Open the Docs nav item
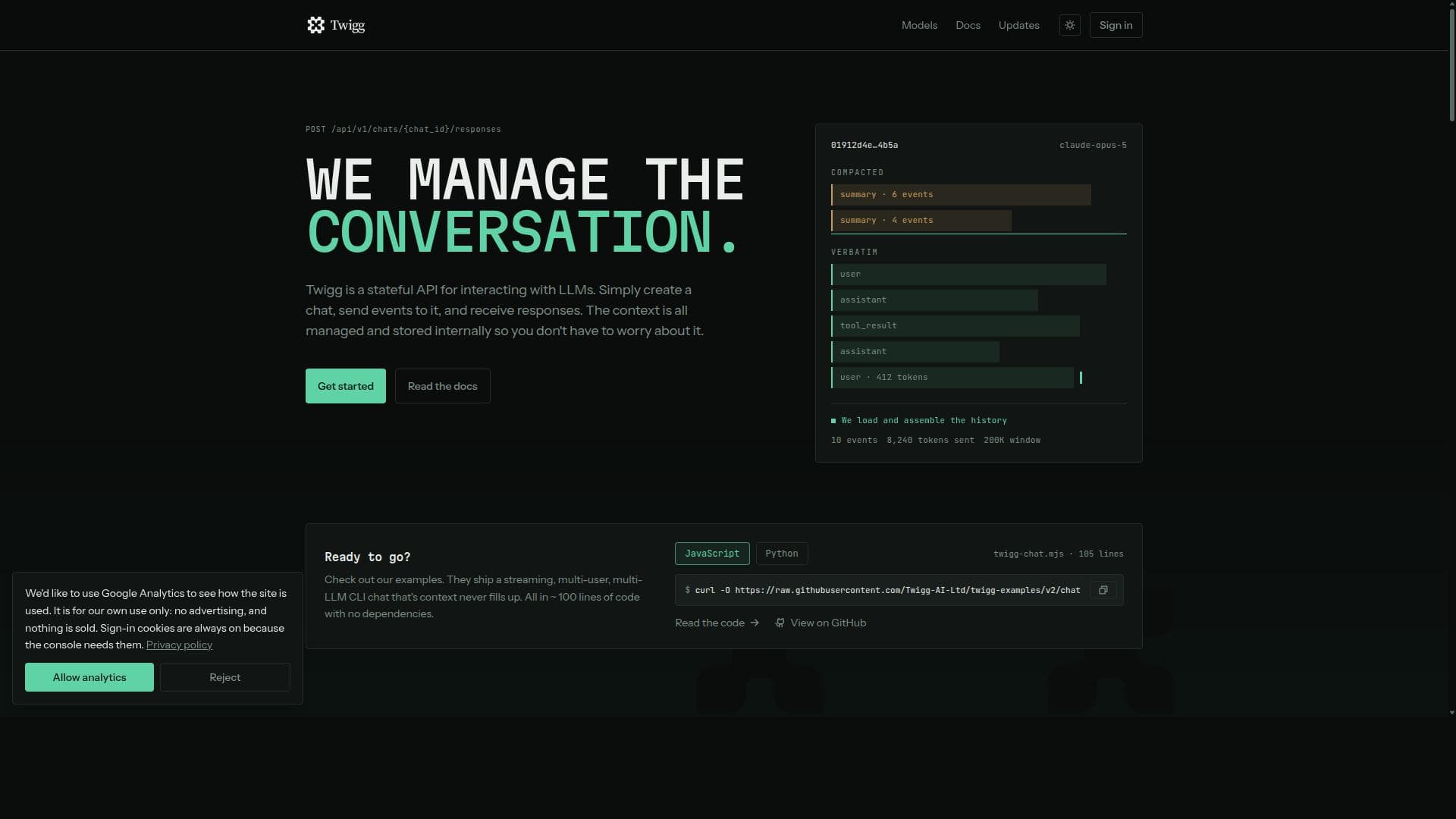This screenshot has height=819, width=1456. click(968, 25)
